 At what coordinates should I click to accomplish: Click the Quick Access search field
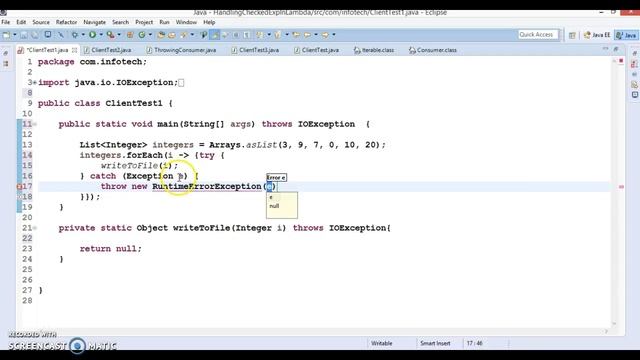538,35
